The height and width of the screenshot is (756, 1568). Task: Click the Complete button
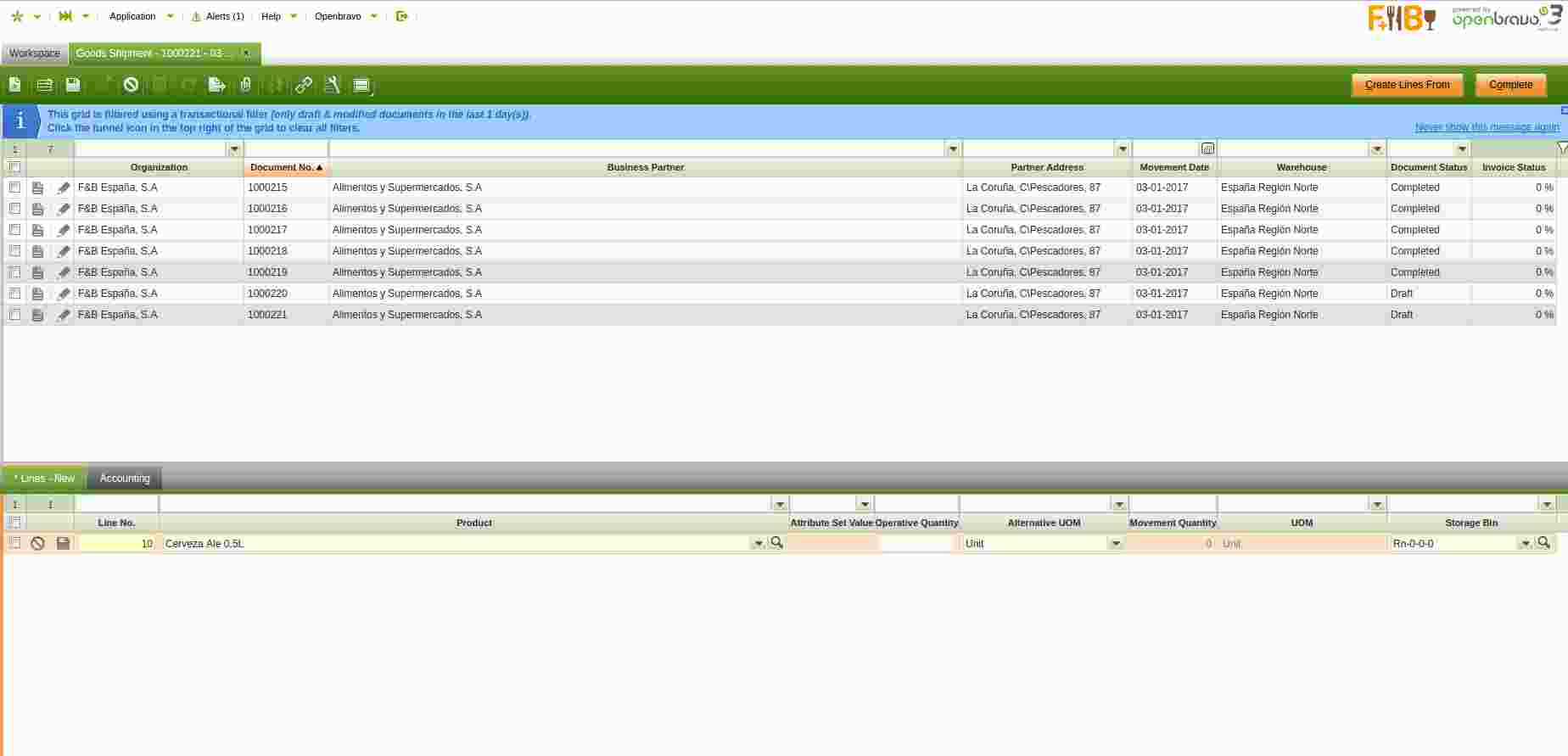point(1510,85)
